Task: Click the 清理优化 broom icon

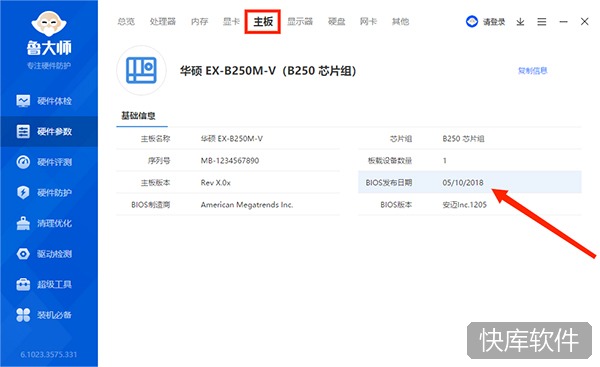Action: point(23,223)
